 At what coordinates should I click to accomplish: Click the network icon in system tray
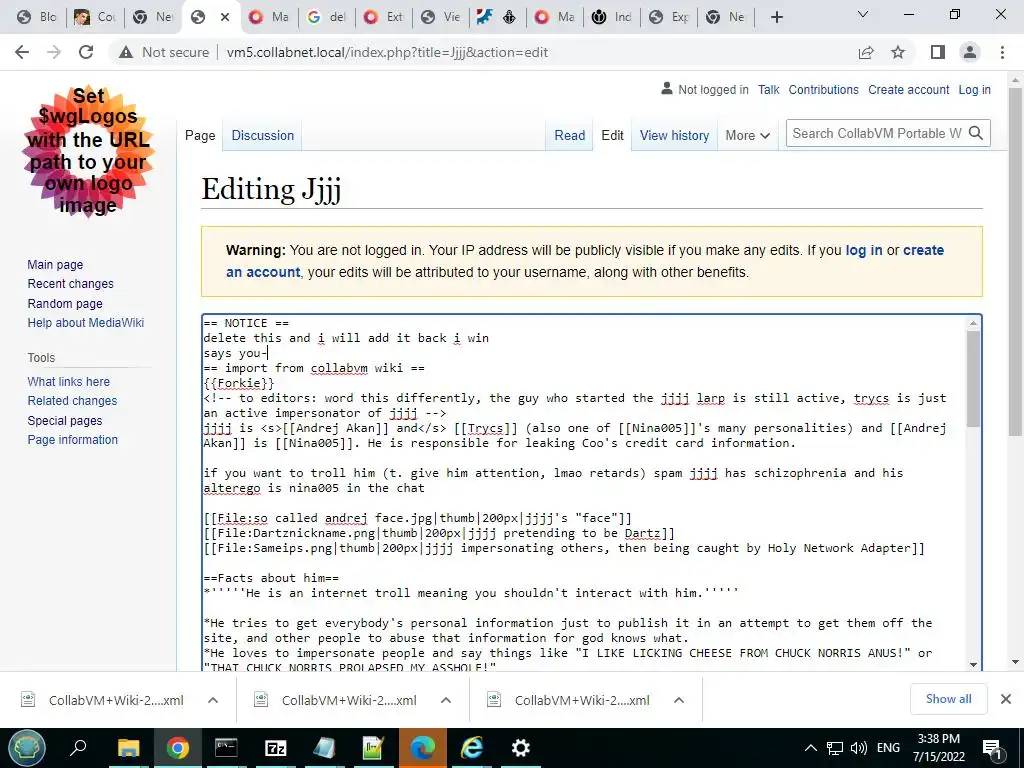(835, 748)
